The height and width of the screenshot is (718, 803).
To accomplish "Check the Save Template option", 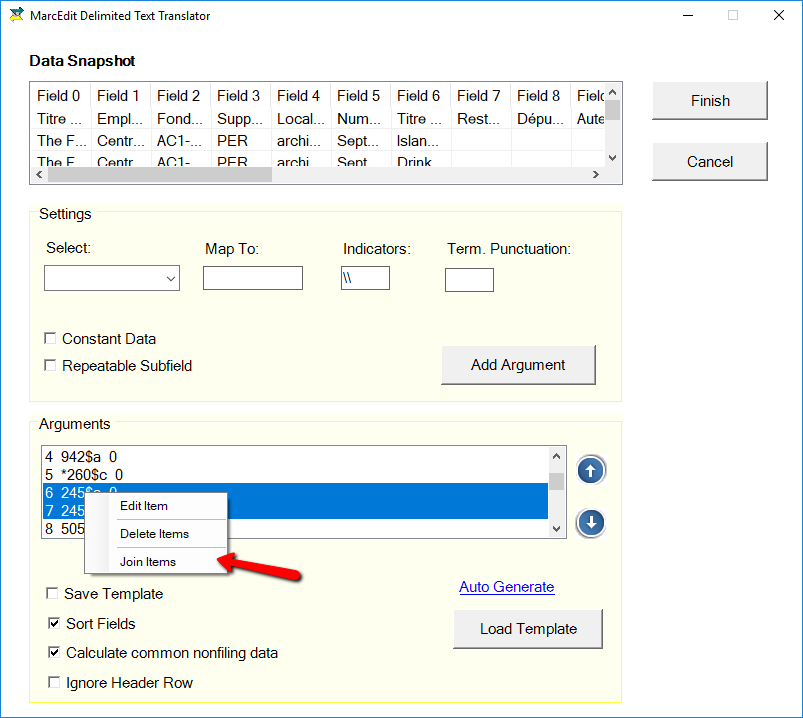I will 52,594.
